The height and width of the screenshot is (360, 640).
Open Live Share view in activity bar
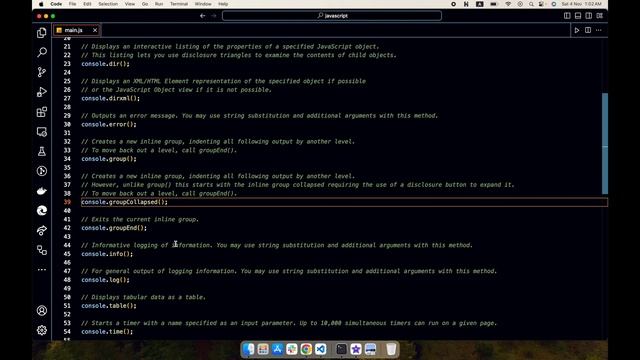point(42,231)
